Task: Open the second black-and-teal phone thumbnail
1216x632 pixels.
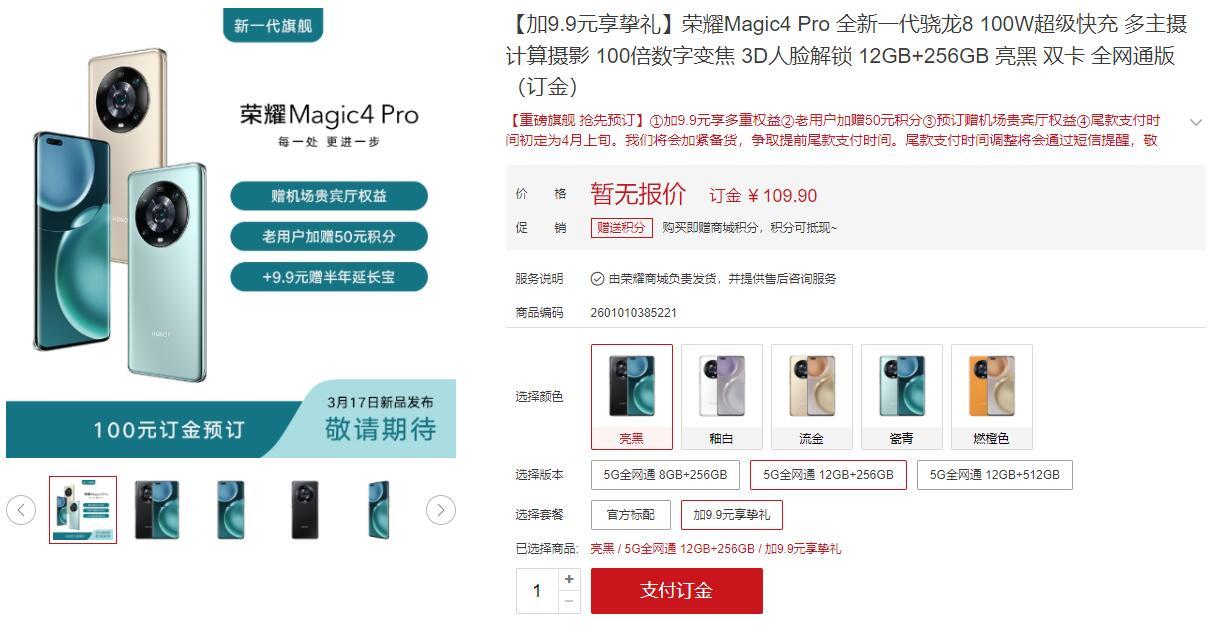Action: [x=157, y=510]
